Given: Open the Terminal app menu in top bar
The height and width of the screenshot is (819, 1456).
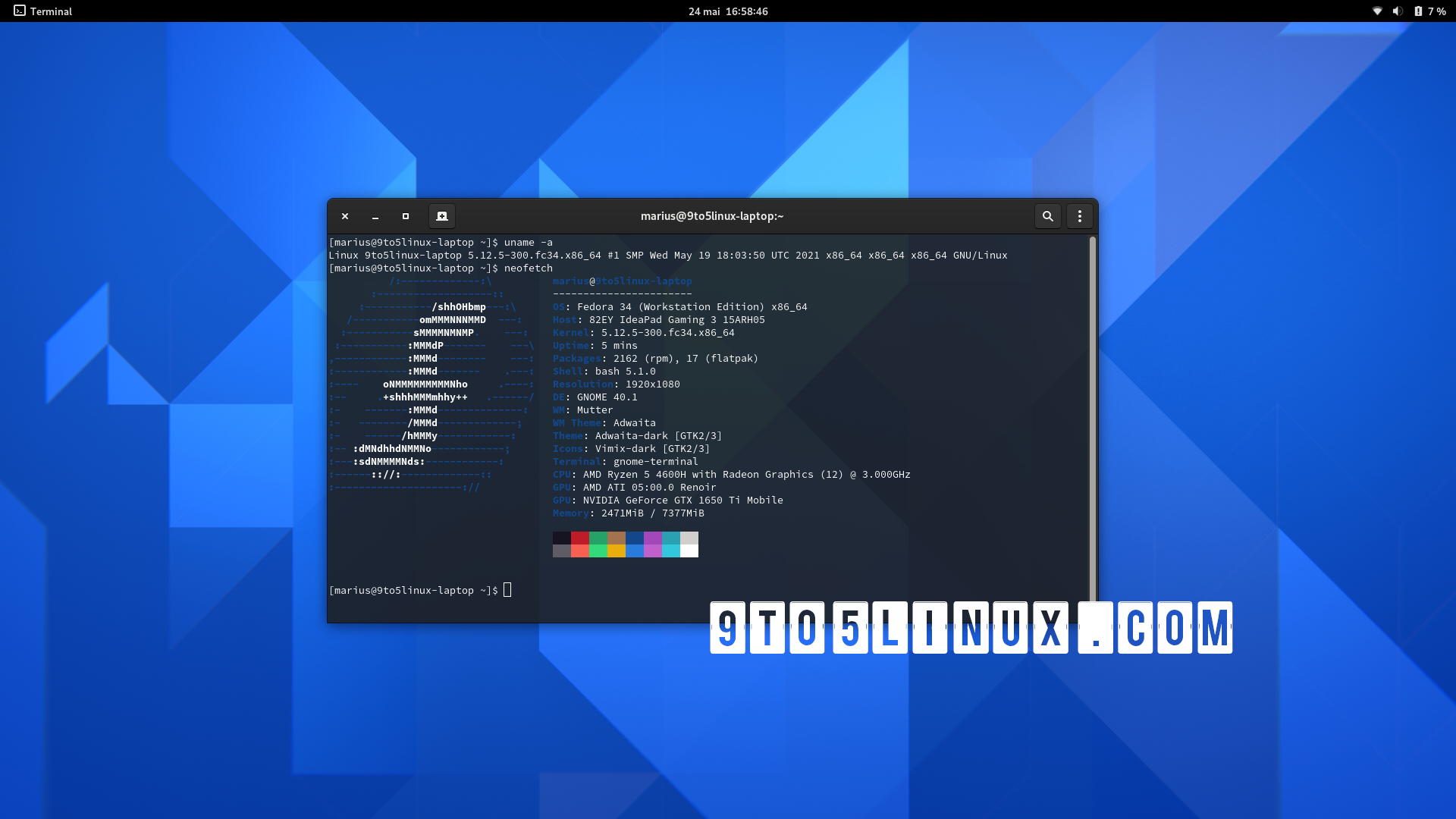Looking at the screenshot, I should coord(51,11).
